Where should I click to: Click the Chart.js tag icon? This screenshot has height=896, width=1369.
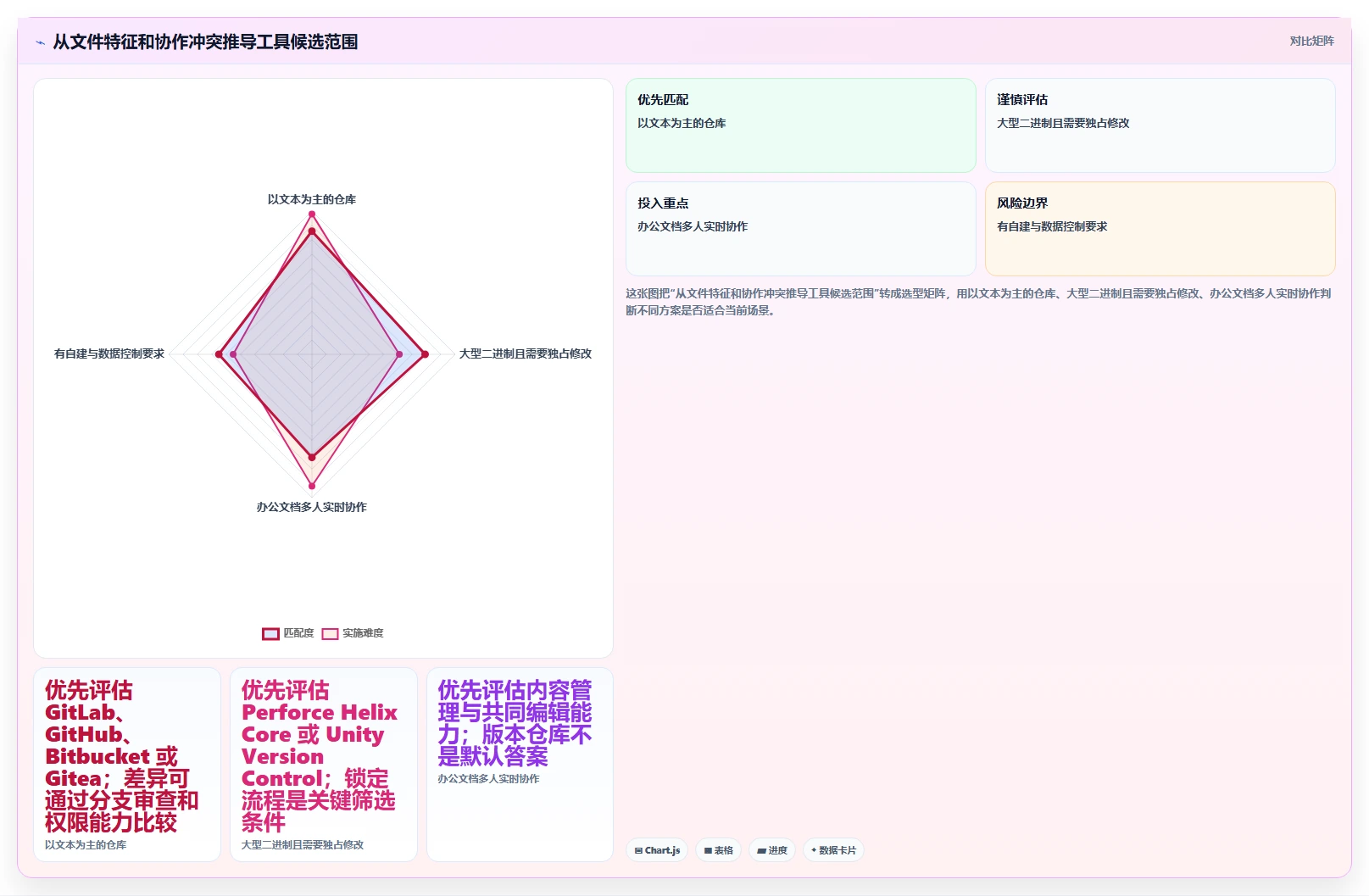tap(638, 850)
